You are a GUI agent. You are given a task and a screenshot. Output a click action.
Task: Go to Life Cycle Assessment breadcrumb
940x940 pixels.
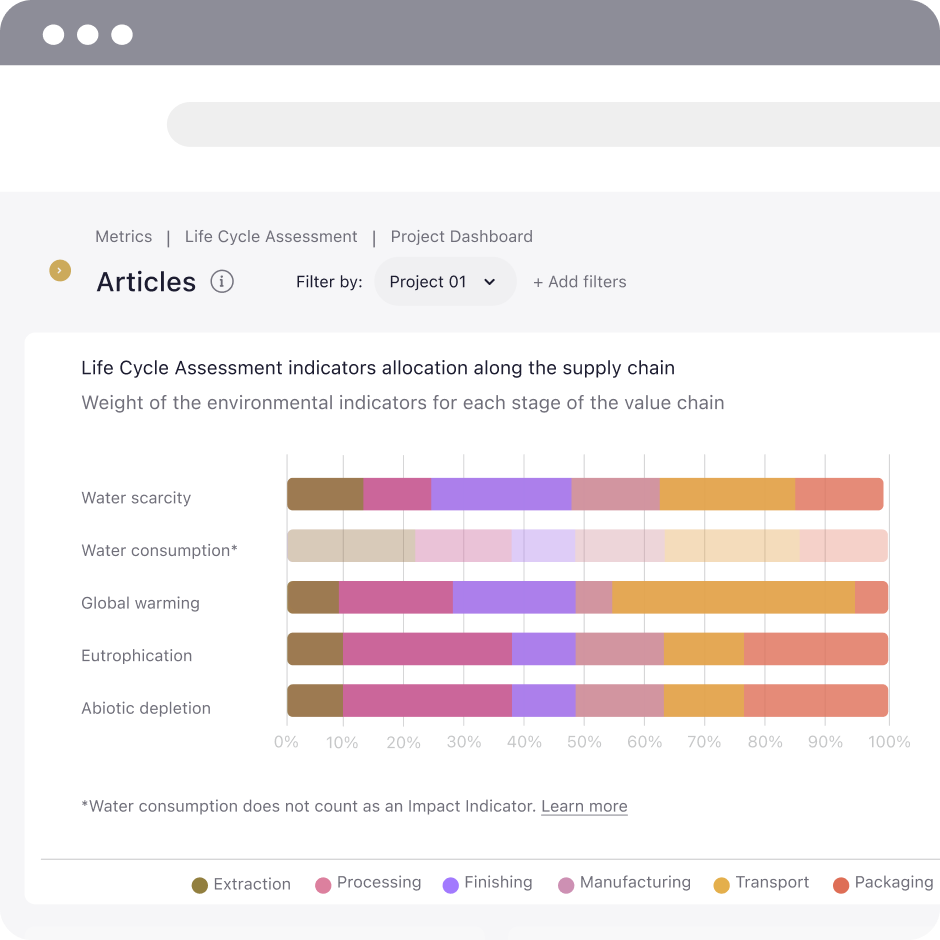pyautogui.click(x=271, y=236)
